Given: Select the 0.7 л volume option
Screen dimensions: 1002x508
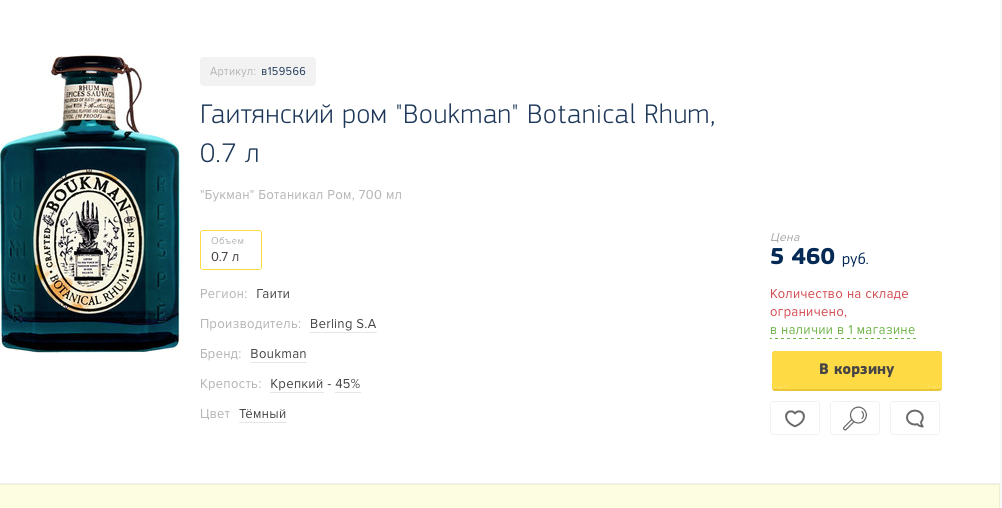Looking at the screenshot, I should pyautogui.click(x=231, y=250).
